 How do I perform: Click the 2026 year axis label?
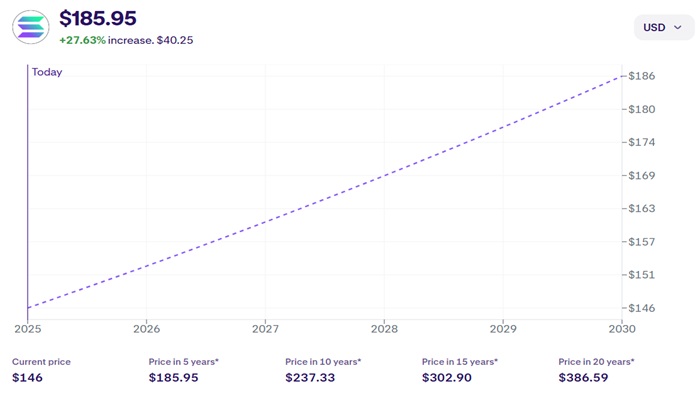point(146,328)
